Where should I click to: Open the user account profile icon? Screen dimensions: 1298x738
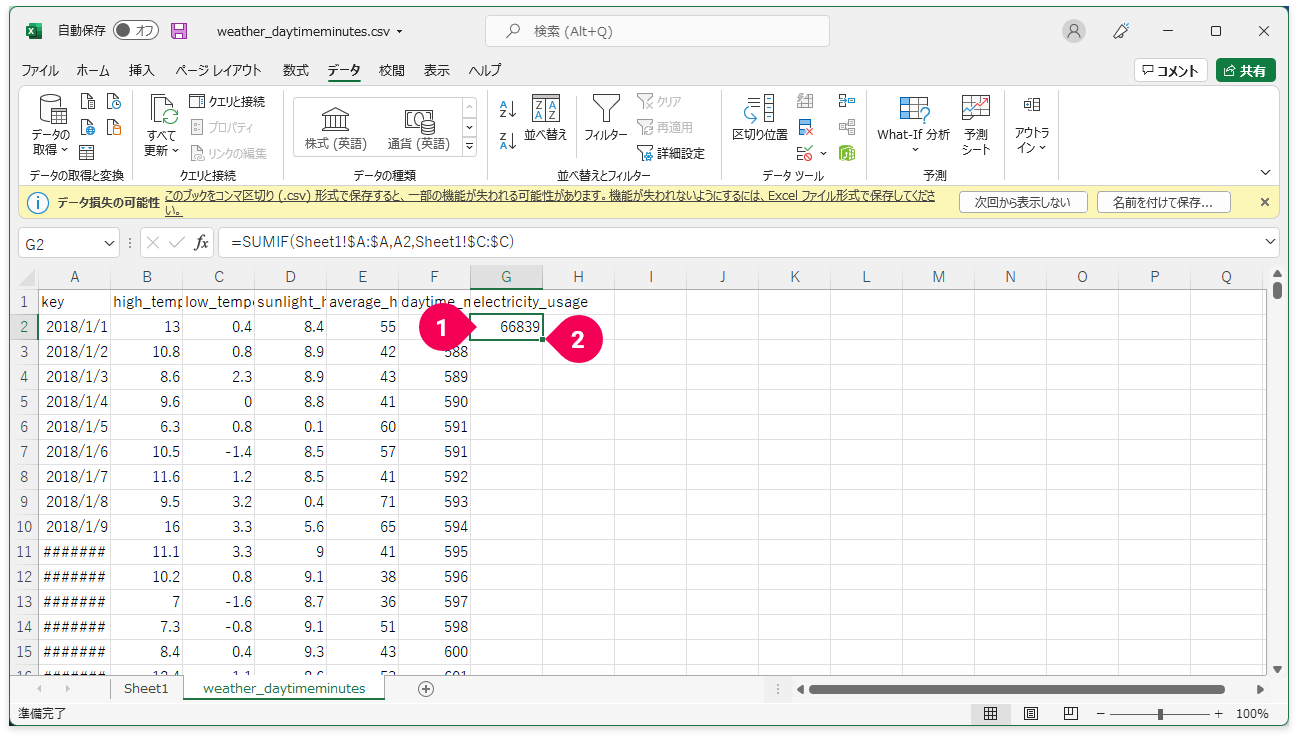1074,31
